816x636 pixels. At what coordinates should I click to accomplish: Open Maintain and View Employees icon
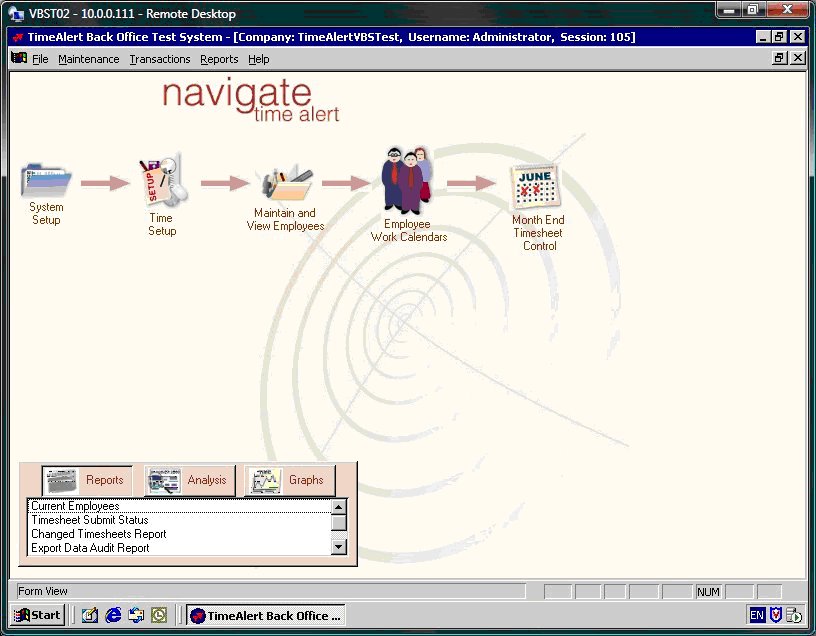pos(287,183)
